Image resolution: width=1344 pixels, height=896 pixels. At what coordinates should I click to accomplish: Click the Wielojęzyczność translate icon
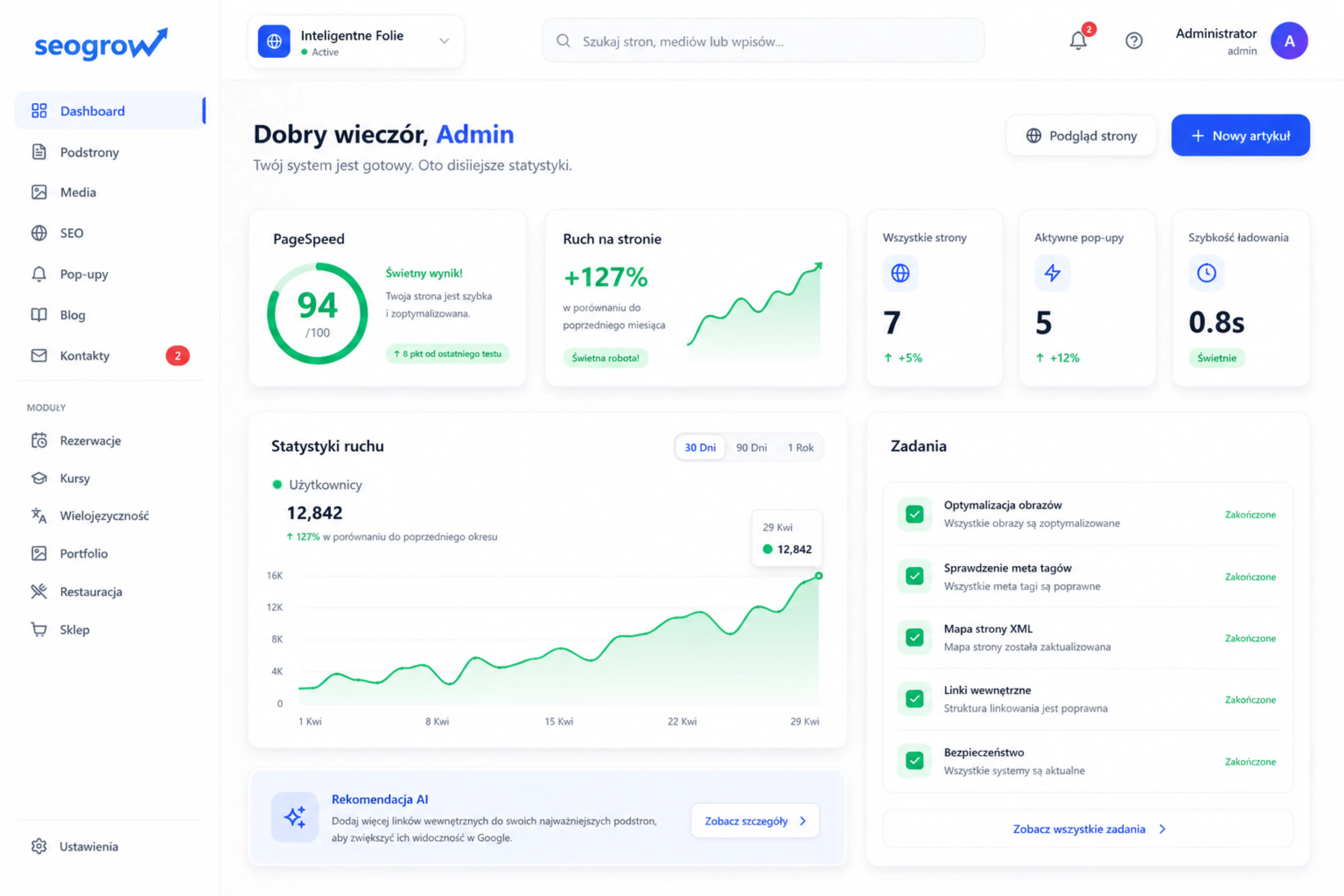click(x=39, y=516)
